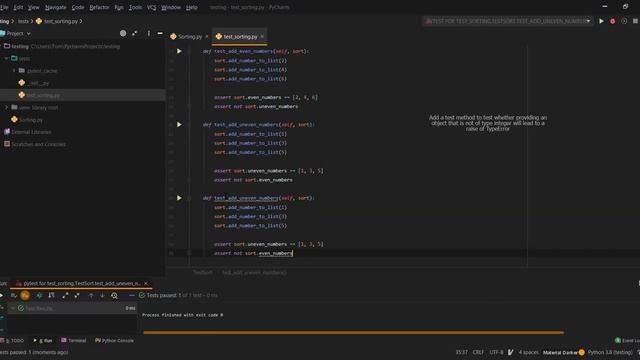Open the Terminal tool window
Image resolution: width=640 pixels, height=360 pixels.
point(73,340)
